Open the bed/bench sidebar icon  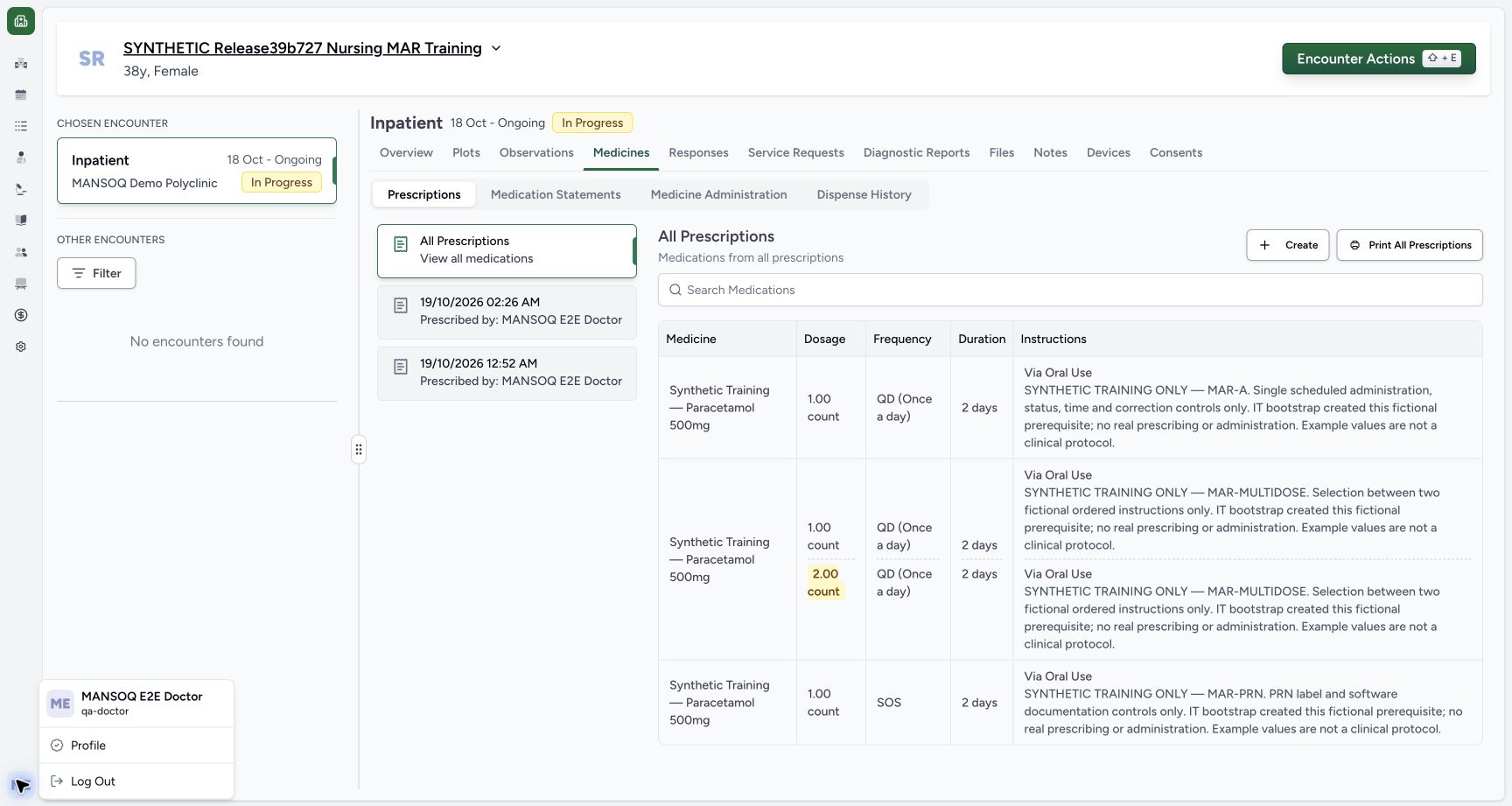[x=21, y=284]
